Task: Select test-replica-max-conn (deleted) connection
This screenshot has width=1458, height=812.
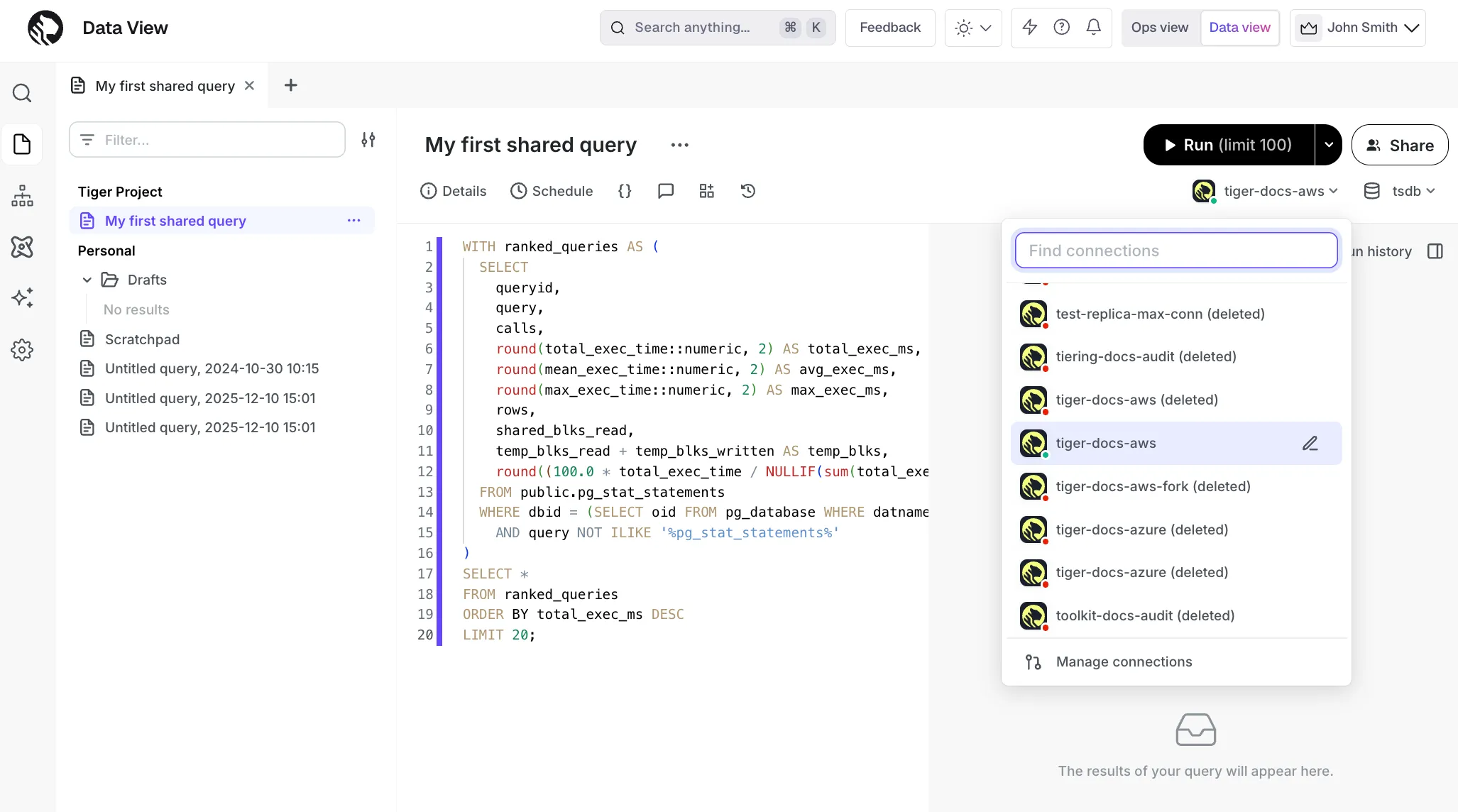Action: 1176,314
